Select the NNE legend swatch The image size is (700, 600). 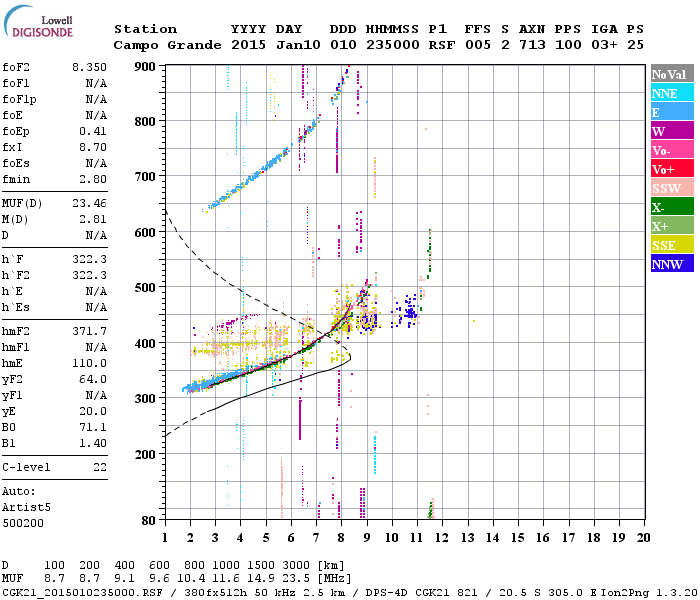[672, 93]
